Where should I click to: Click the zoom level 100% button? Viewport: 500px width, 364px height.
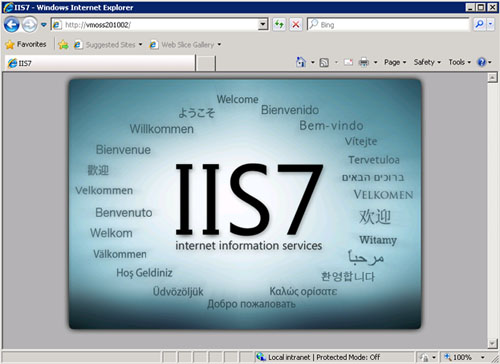(x=458, y=357)
